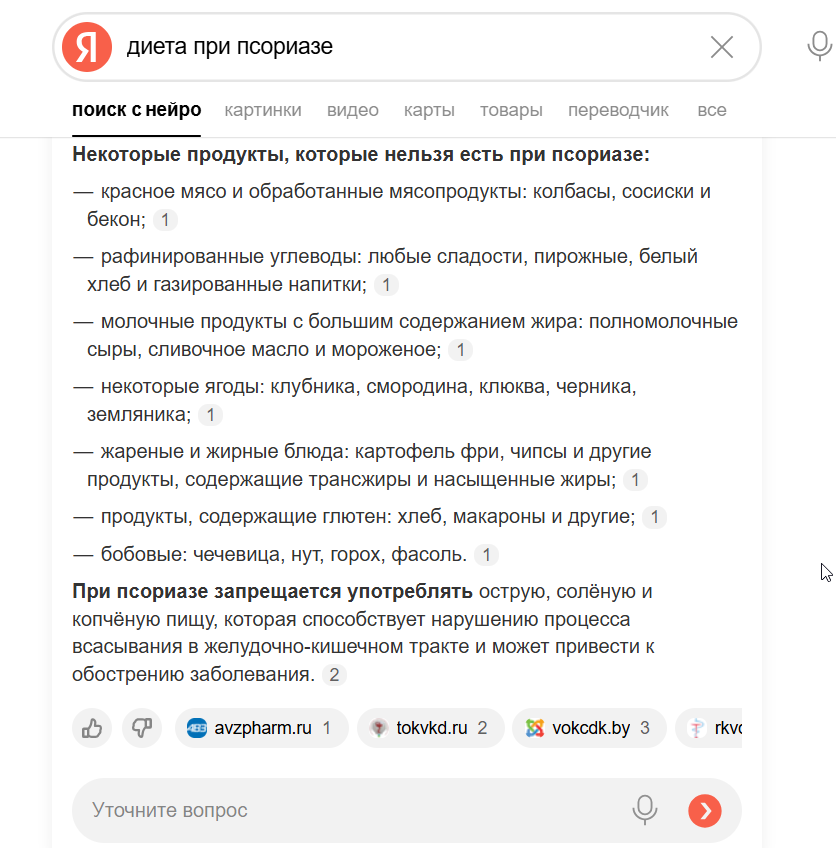Click citation 1 next to бекон
Viewport: 836px width, 848px height.
click(x=164, y=219)
